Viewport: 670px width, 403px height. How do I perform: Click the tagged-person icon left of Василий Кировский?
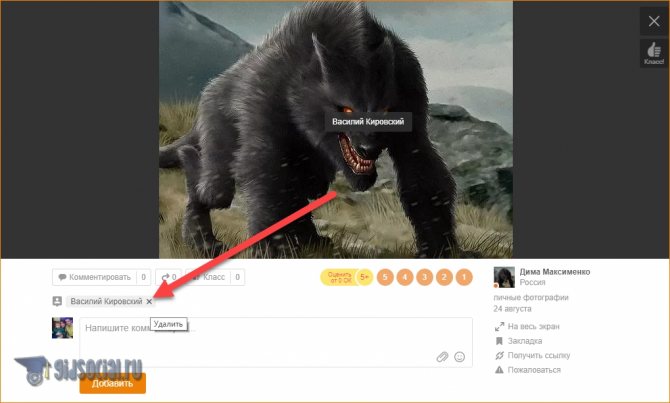(x=57, y=301)
